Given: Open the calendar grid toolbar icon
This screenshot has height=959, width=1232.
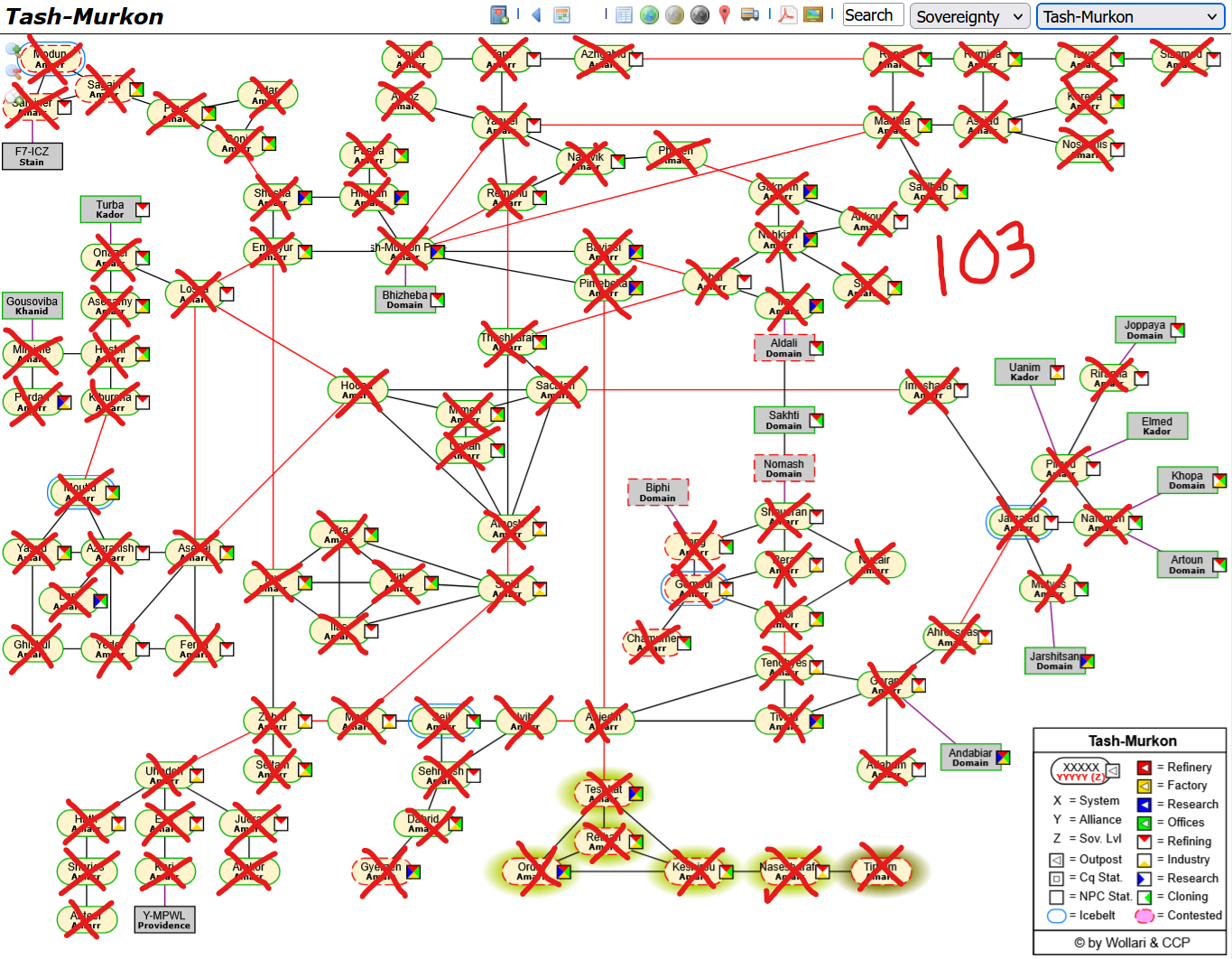Looking at the screenshot, I should click(x=561, y=14).
